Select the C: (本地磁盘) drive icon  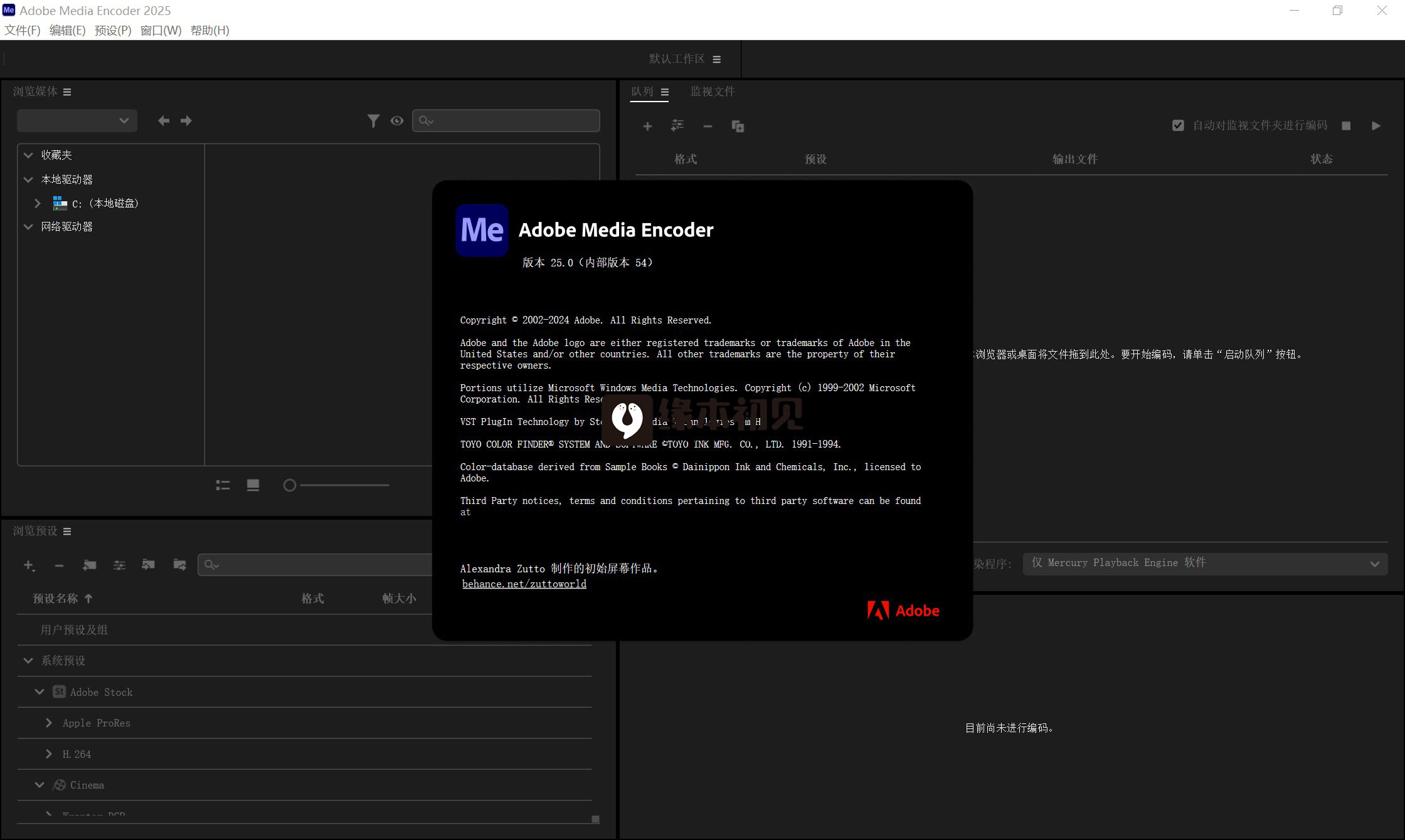[x=60, y=203]
